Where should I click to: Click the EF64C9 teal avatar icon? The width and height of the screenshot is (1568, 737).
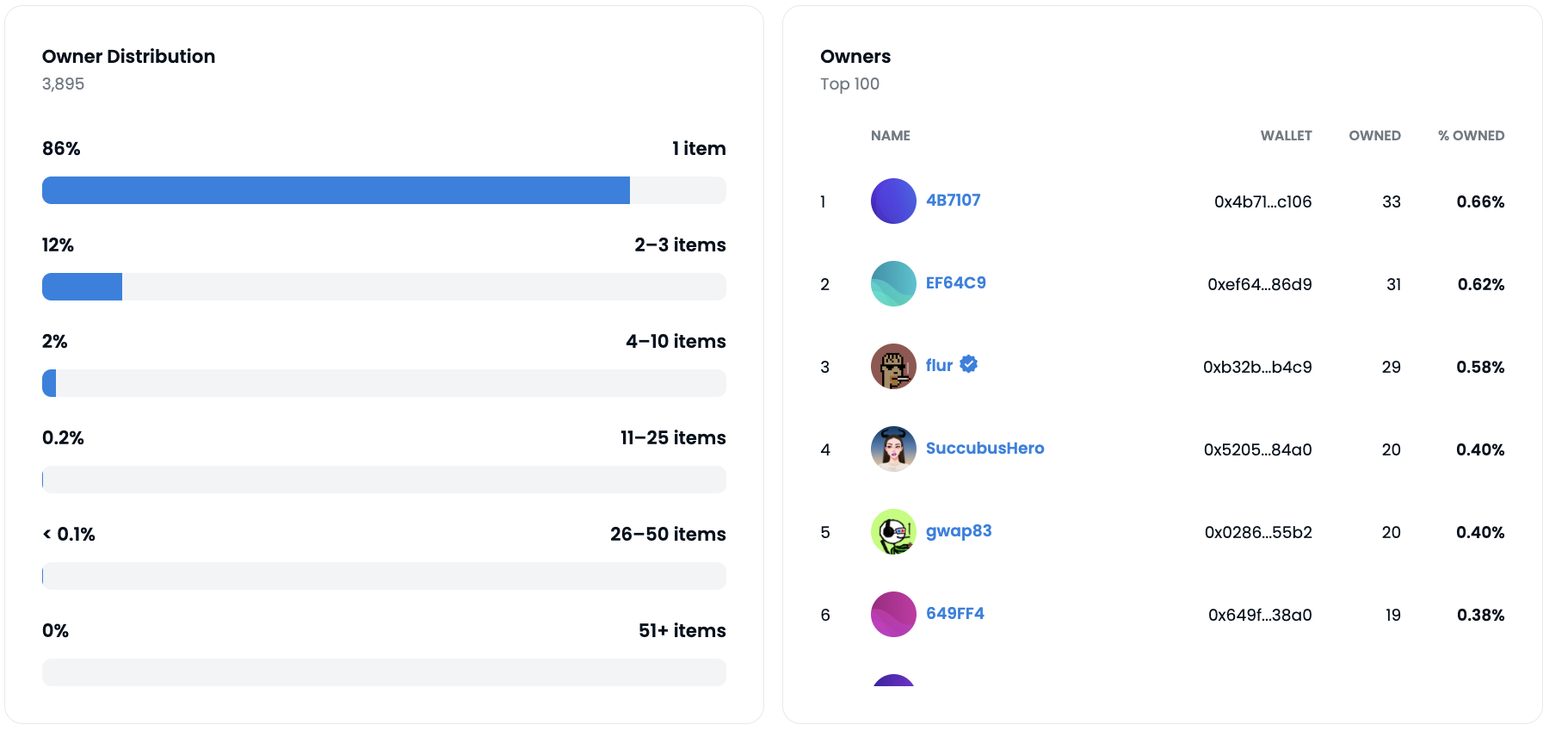[893, 283]
